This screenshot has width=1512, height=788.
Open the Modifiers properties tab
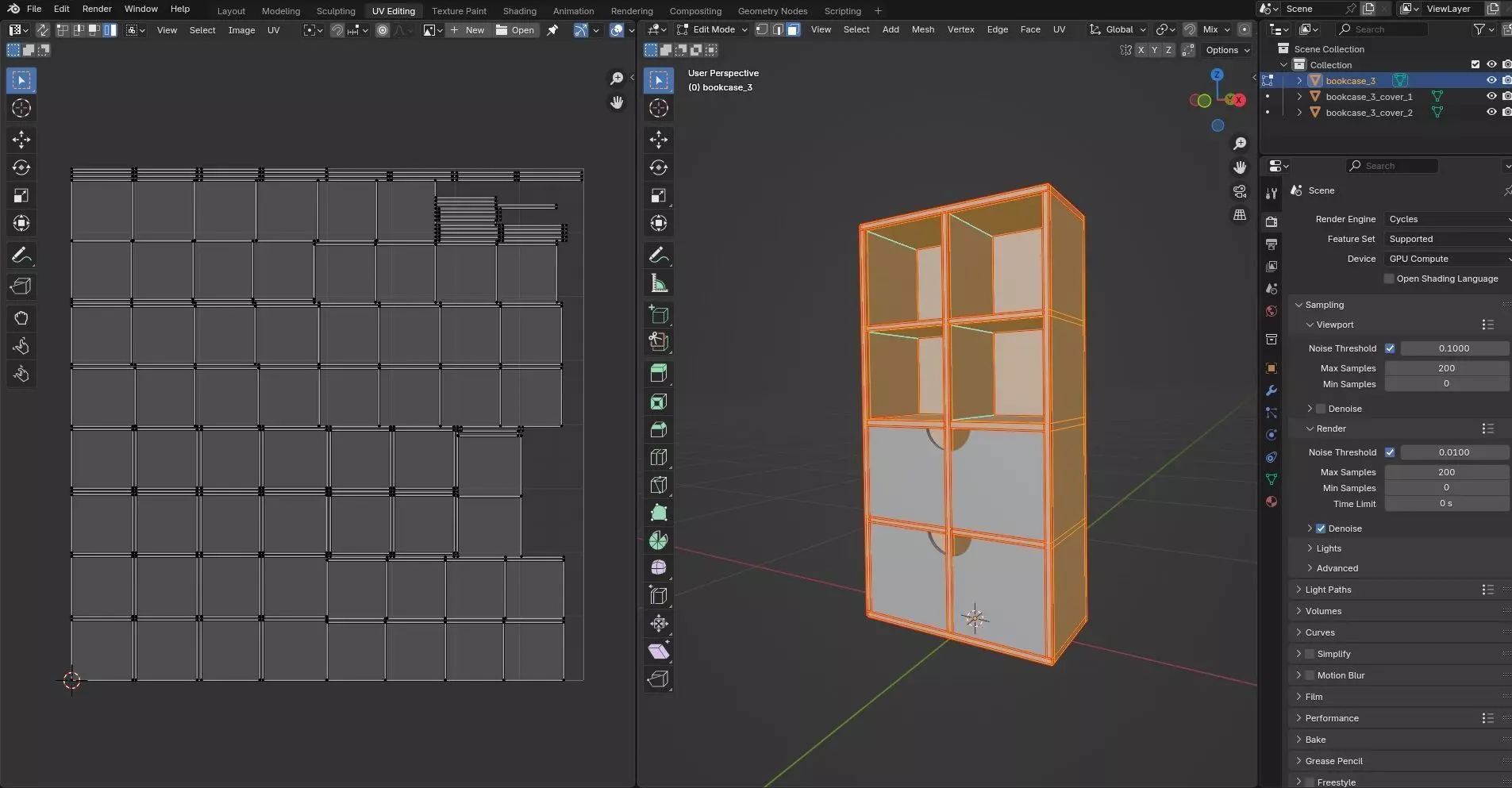tap(1272, 390)
